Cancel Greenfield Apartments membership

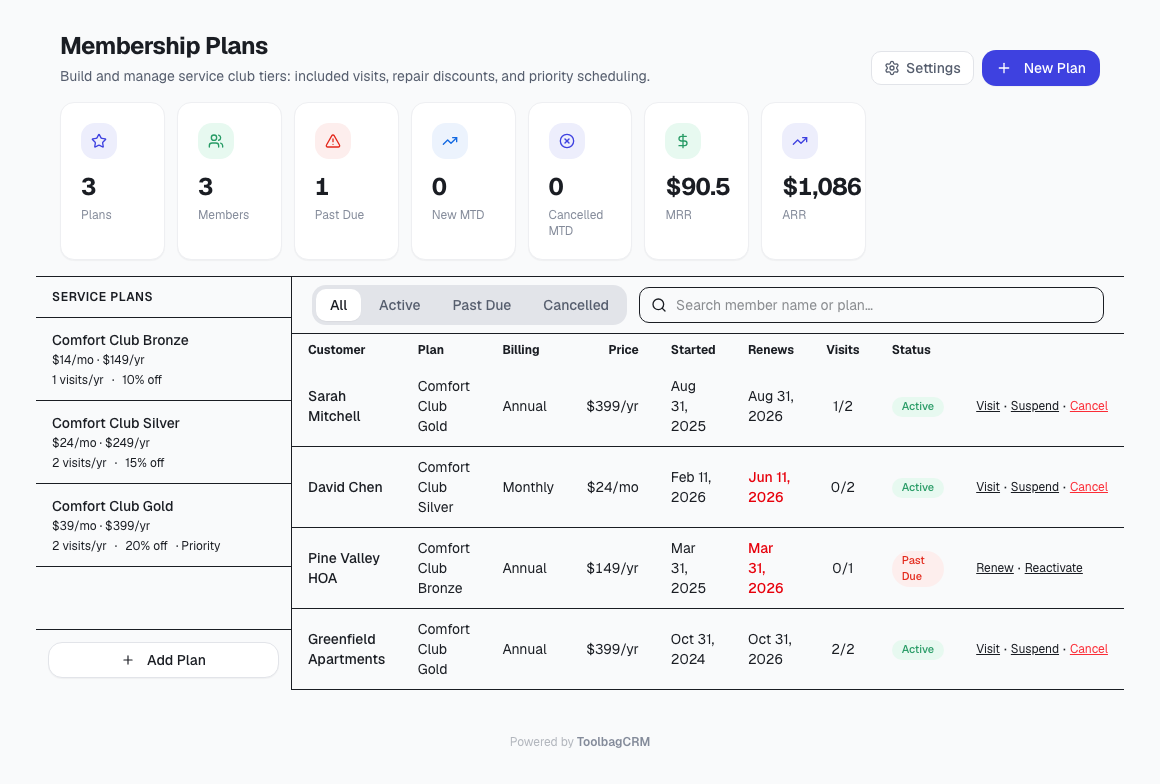point(1088,649)
